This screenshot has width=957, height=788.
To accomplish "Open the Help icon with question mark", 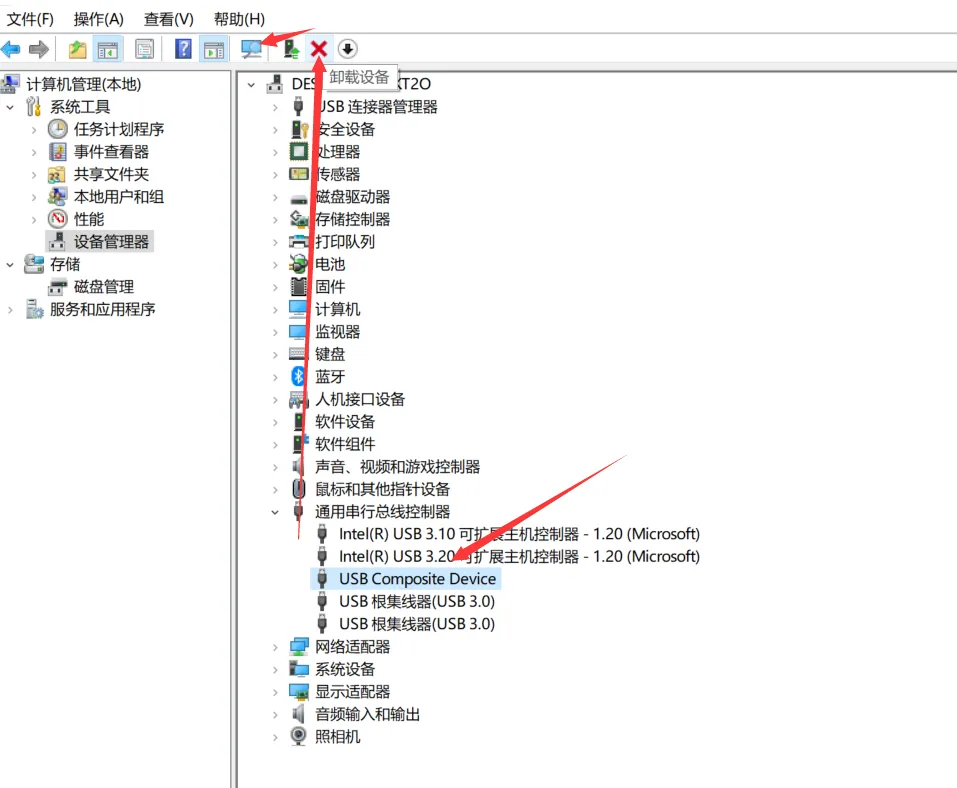I will click(183, 49).
